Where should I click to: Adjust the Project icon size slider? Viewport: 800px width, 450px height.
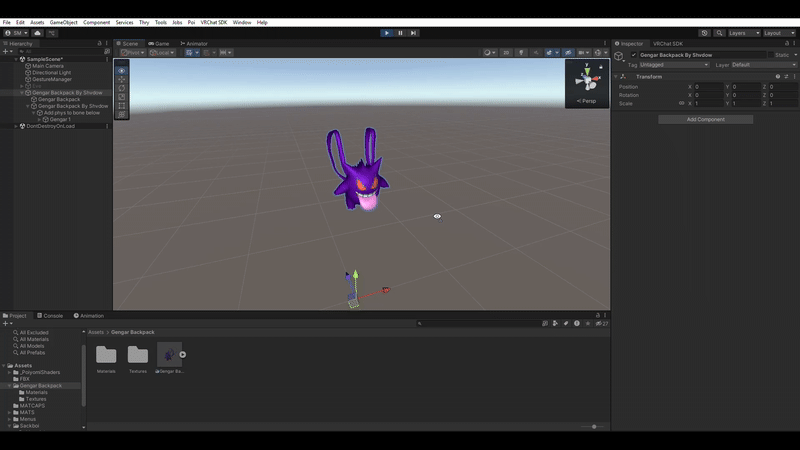594,427
